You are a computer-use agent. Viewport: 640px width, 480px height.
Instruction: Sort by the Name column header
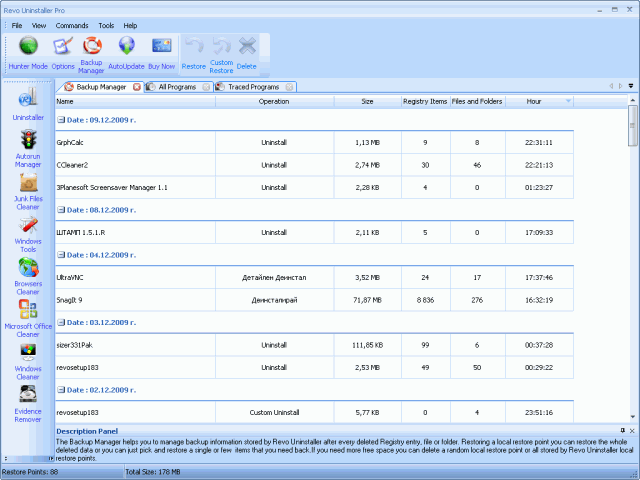click(x=136, y=101)
